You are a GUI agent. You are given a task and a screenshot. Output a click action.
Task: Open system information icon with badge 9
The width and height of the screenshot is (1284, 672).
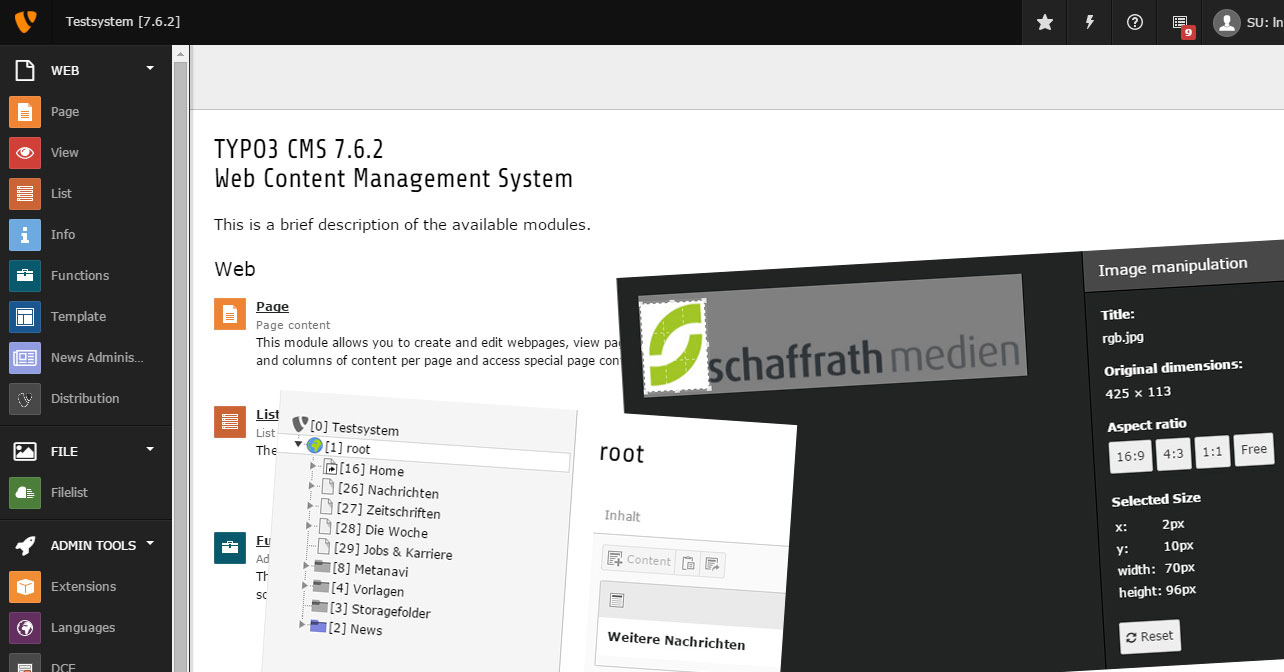(1180, 23)
